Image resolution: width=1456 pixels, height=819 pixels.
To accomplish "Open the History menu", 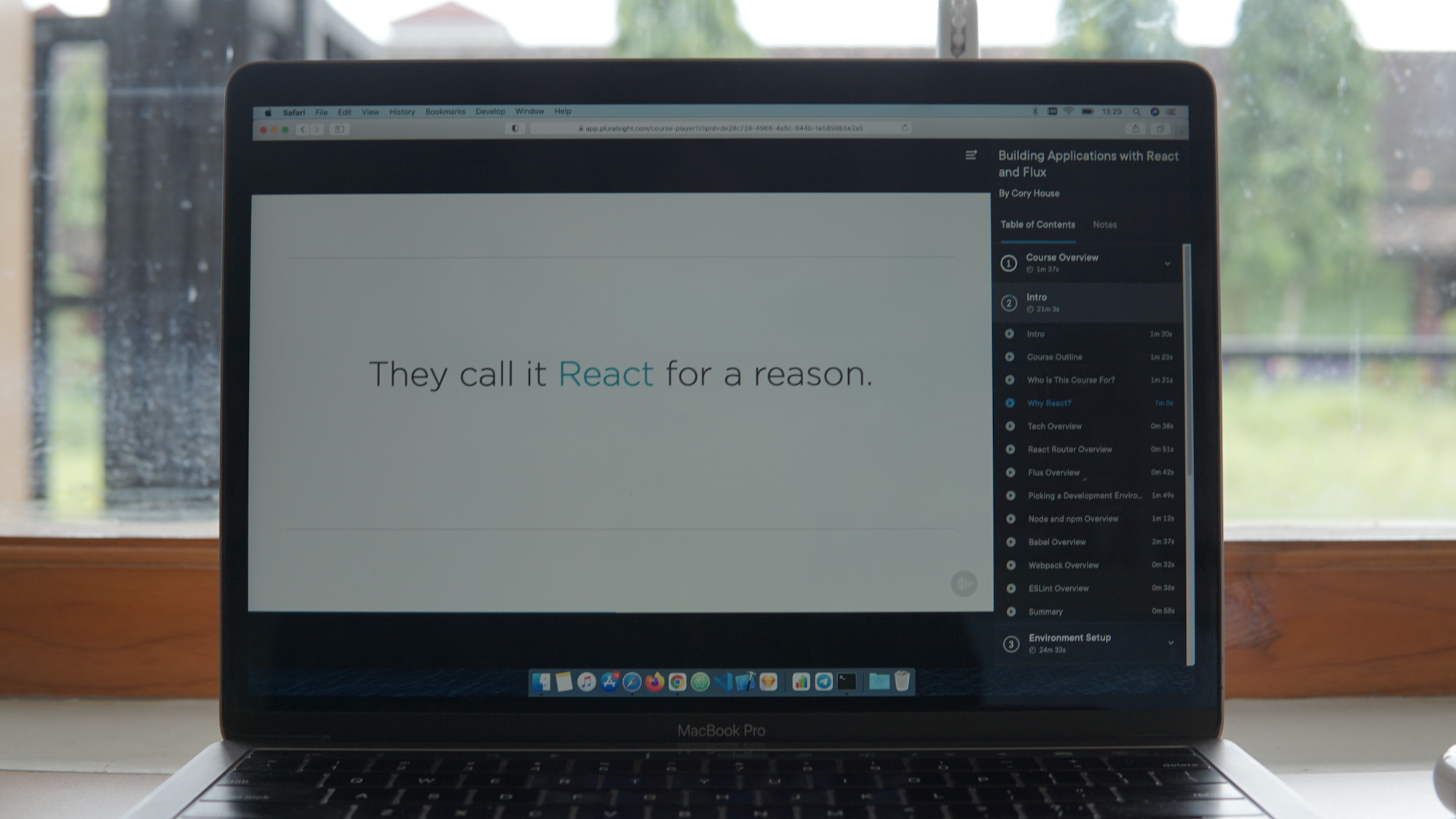I will pos(402,111).
